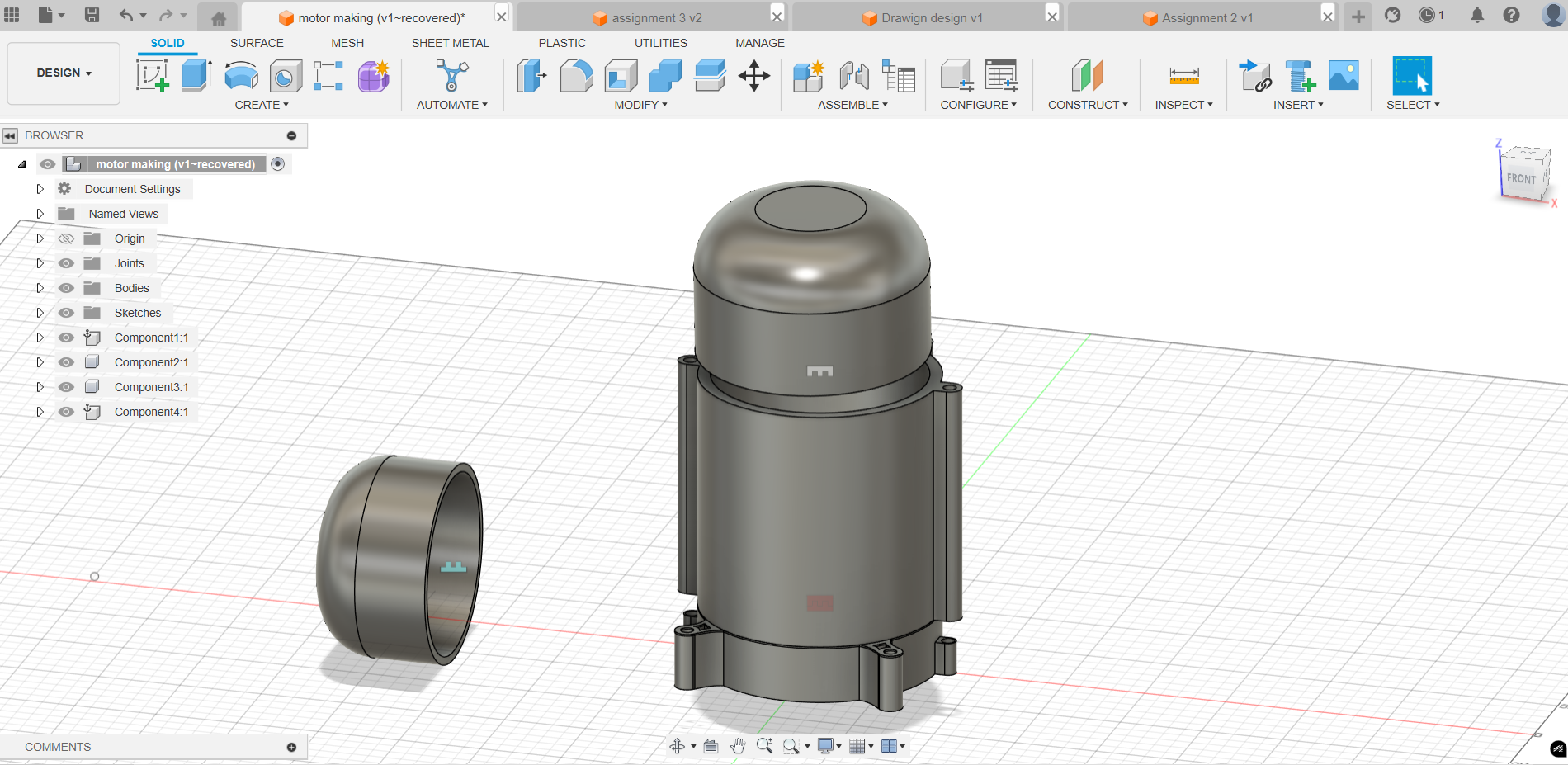1568x765 pixels.
Task: Open the CONSTRUCT dropdown menu
Action: tap(1087, 105)
